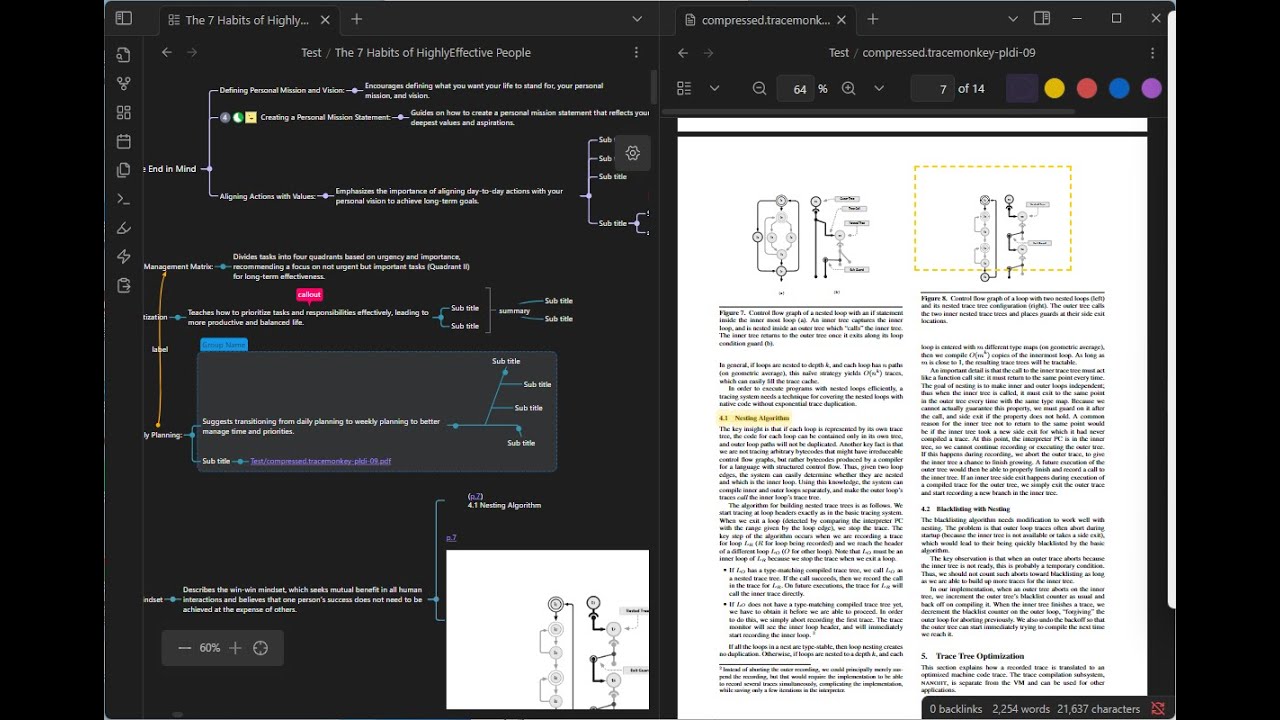Click the figure thumbnail in mind map

(547, 629)
